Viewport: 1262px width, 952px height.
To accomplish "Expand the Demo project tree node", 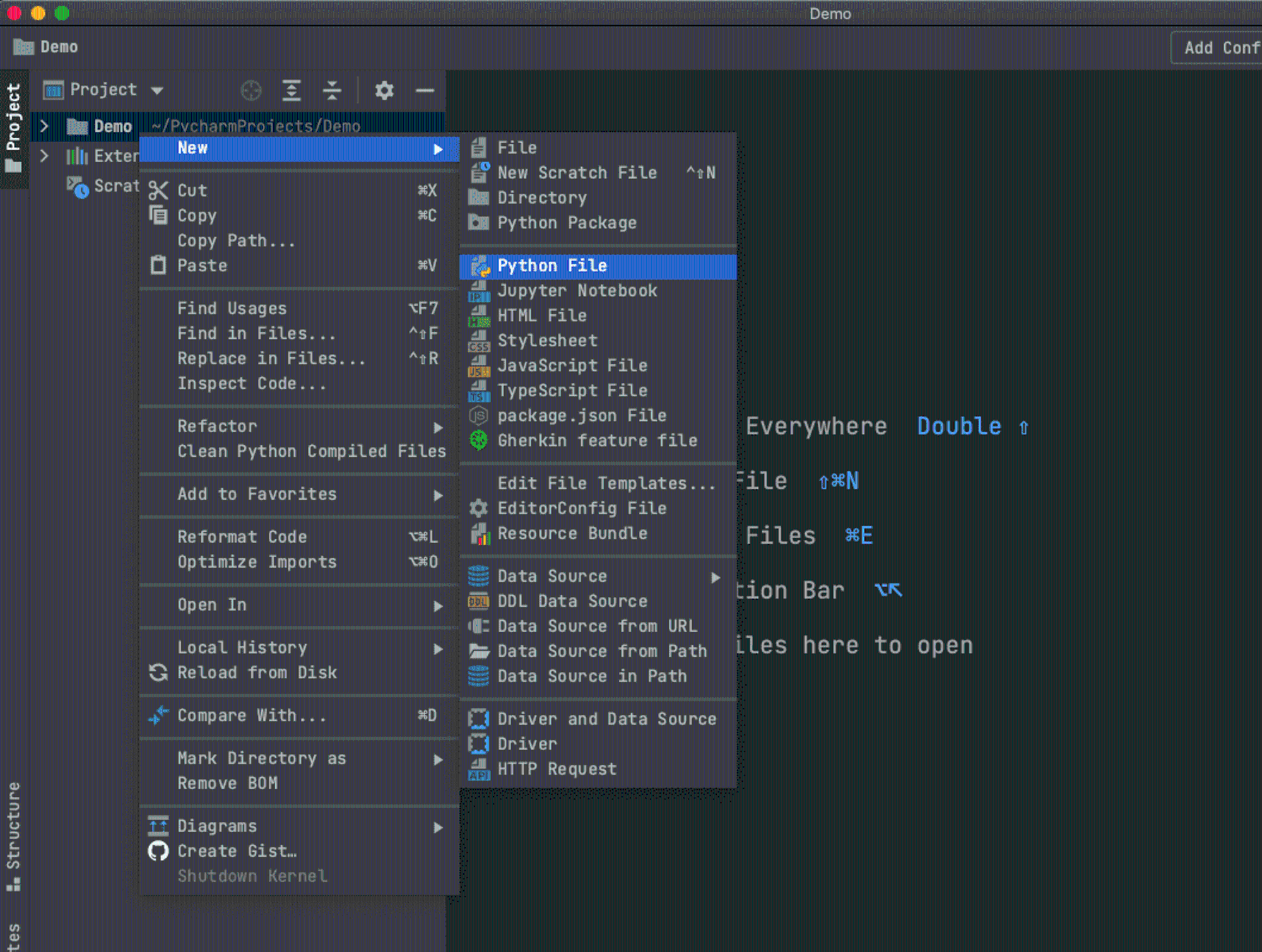I will coord(44,126).
